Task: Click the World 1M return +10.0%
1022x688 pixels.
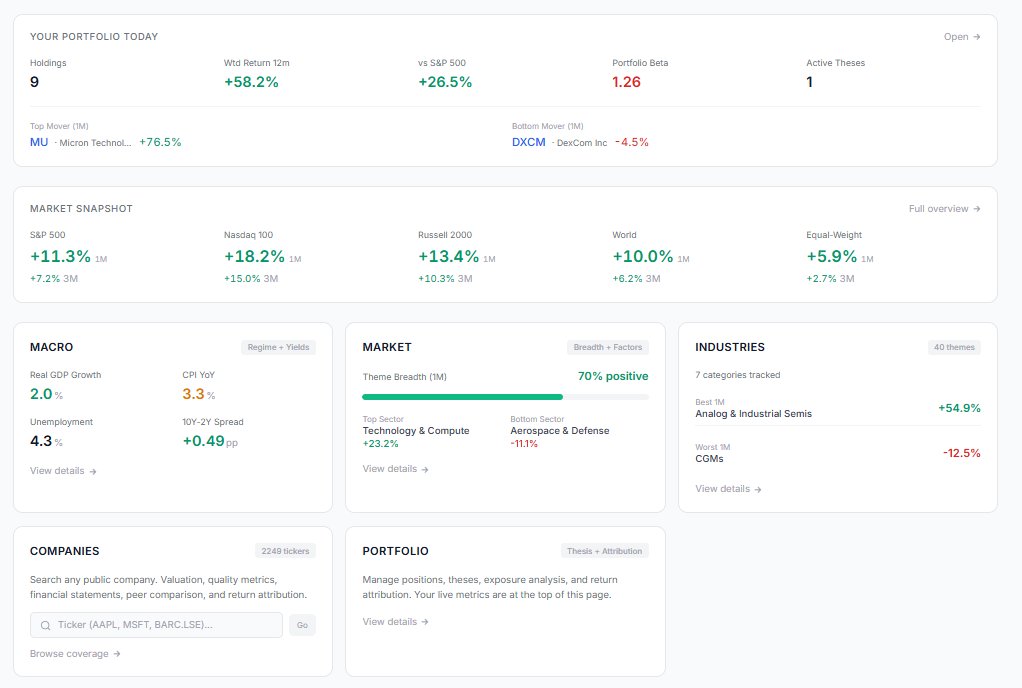Action: 643,257
